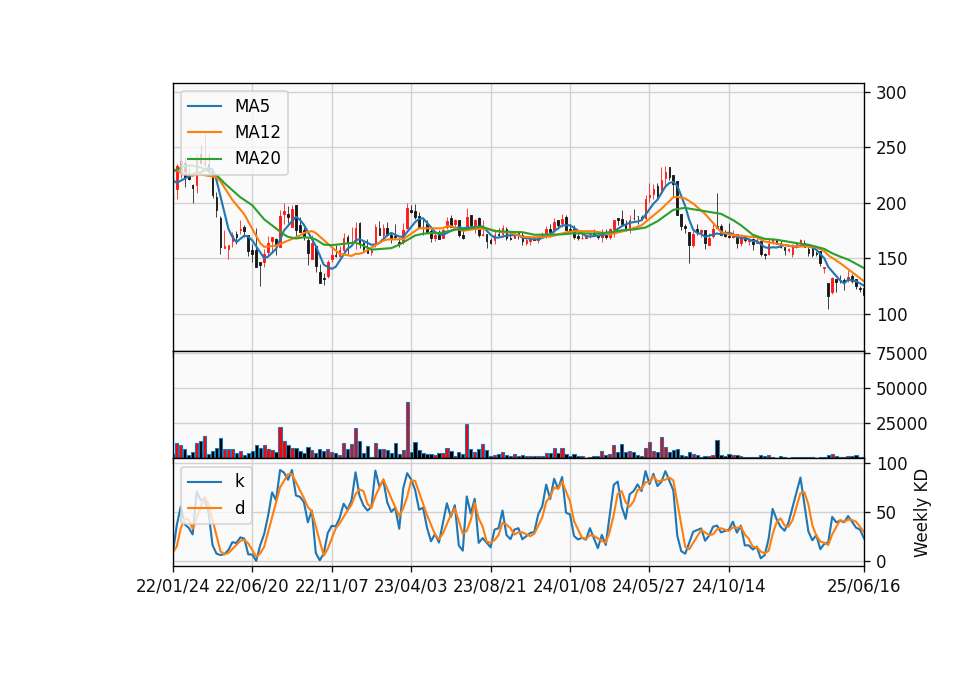Click the 23/04/03 date label
Image resolution: width=960 pixels, height=690 pixels.
point(411,586)
